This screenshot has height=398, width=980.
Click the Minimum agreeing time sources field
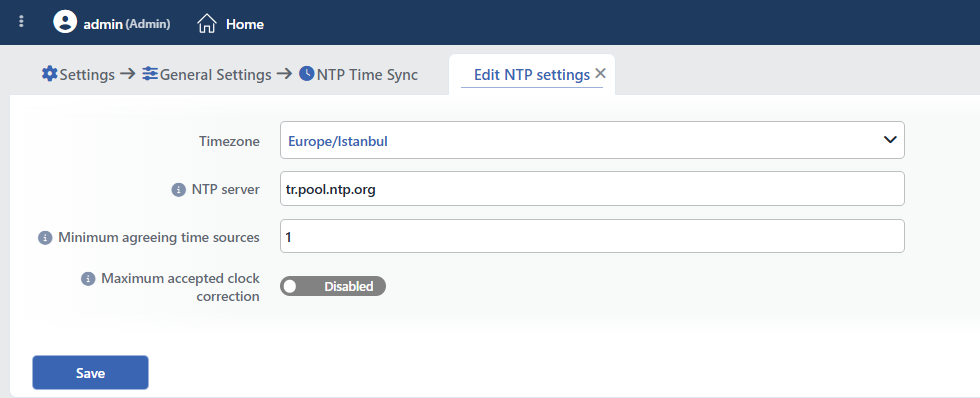point(592,236)
